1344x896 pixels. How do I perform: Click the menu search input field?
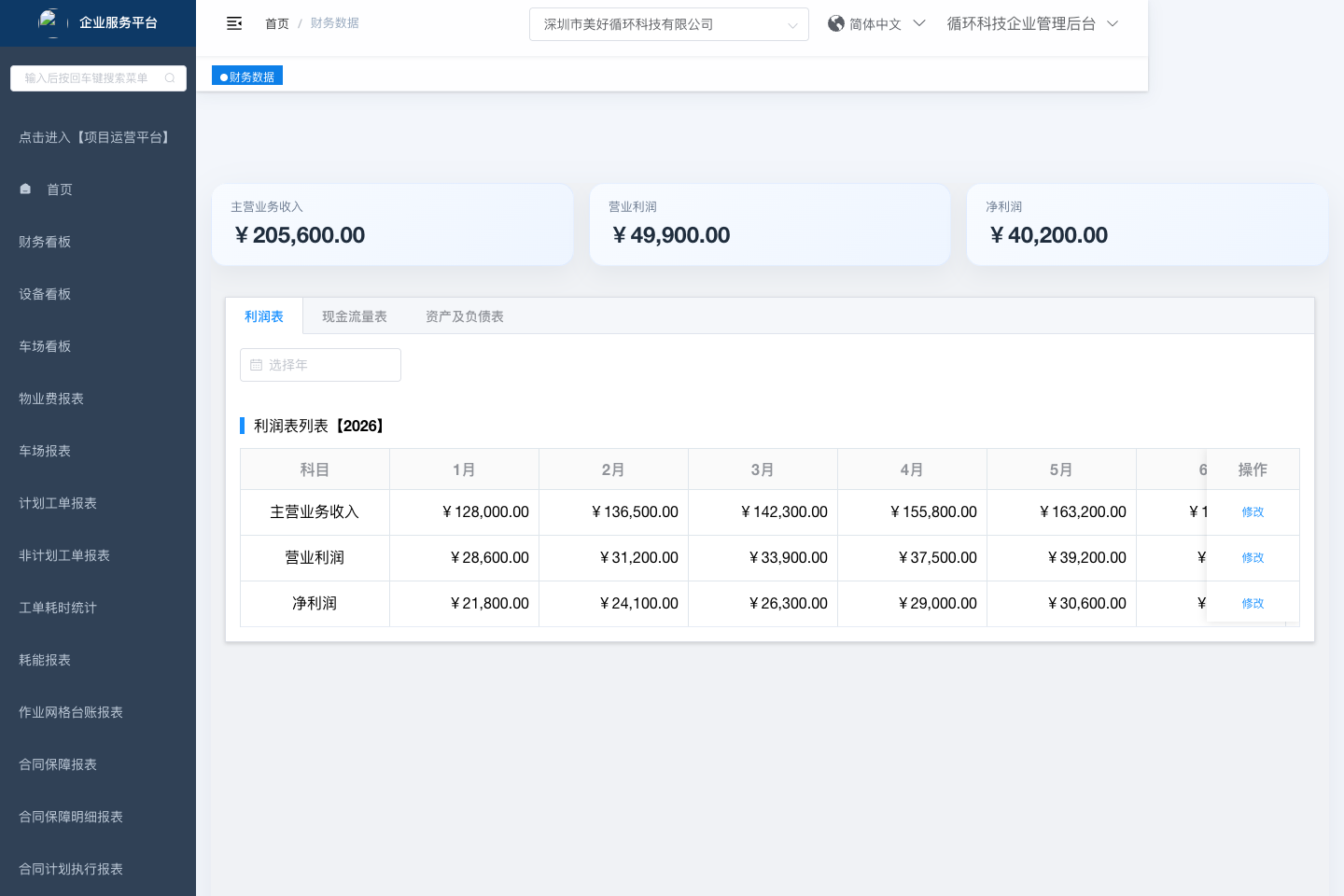pyautogui.click(x=89, y=78)
